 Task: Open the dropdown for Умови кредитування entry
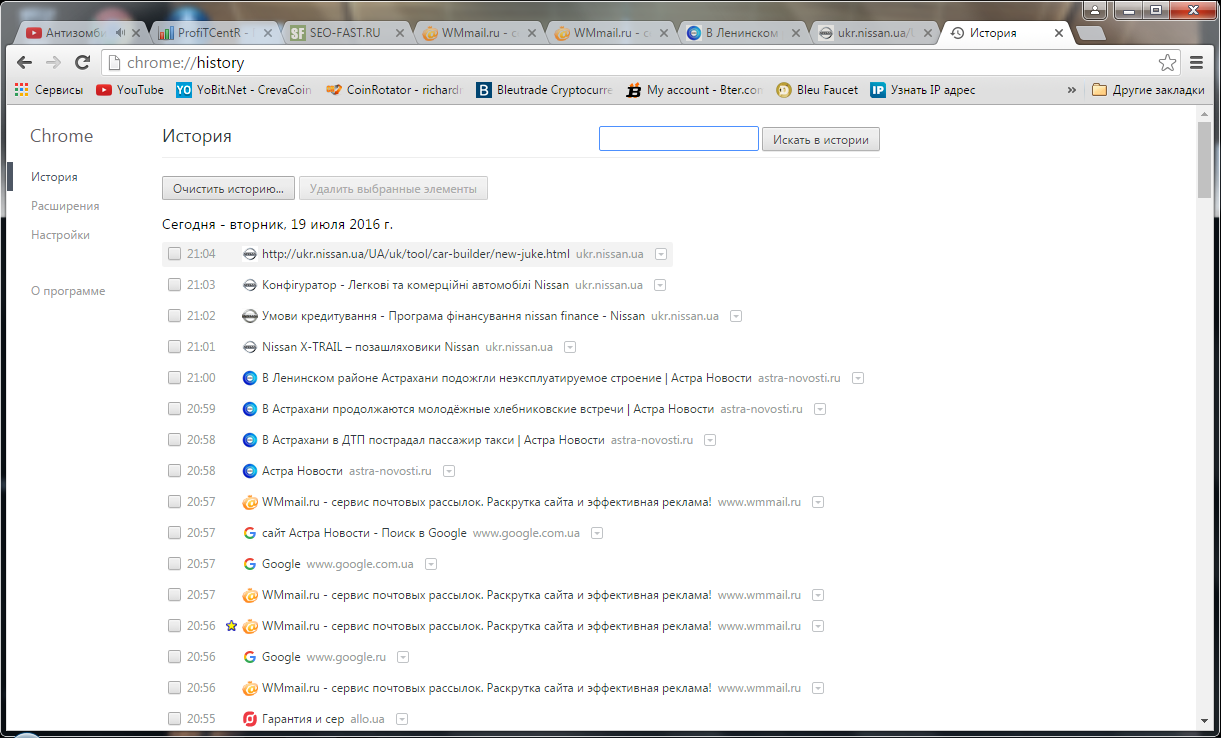click(736, 316)
